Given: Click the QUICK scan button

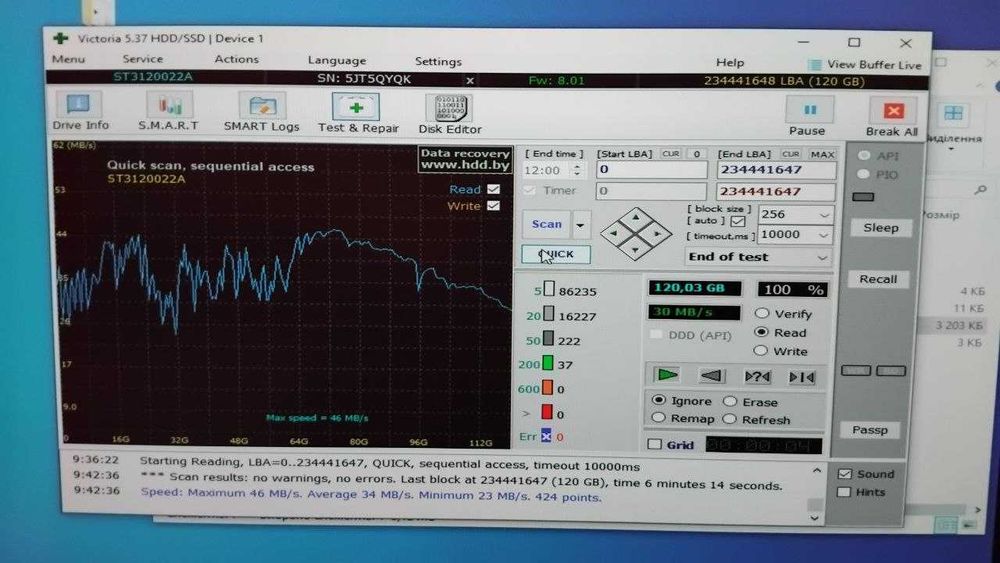Looking at the screenshot, I should coord(556,254).
